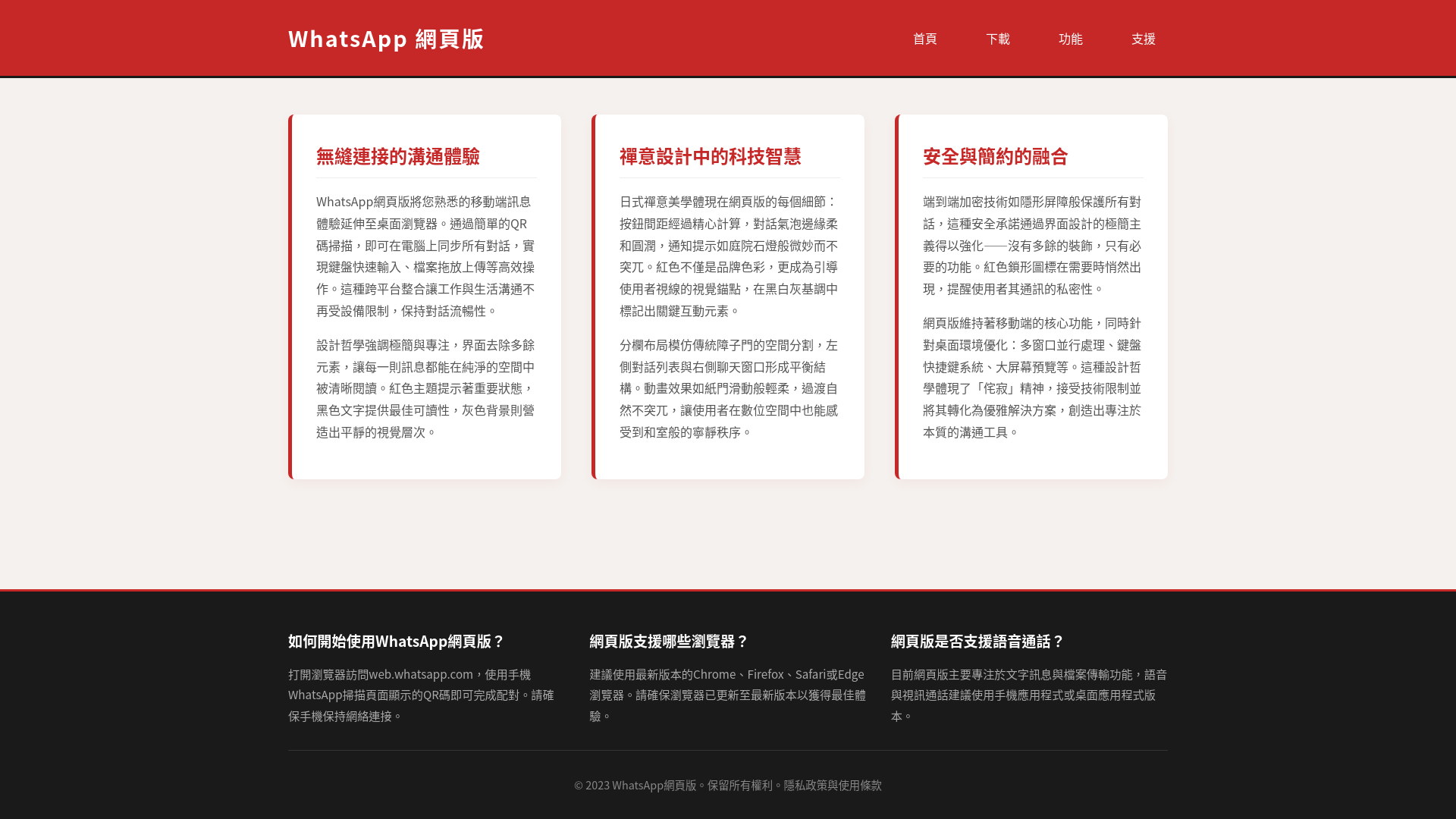Click the footer question 如何開始使用WhatsApp網頁版？
This screenshot has width=1456, height=819.
[397, 640]
